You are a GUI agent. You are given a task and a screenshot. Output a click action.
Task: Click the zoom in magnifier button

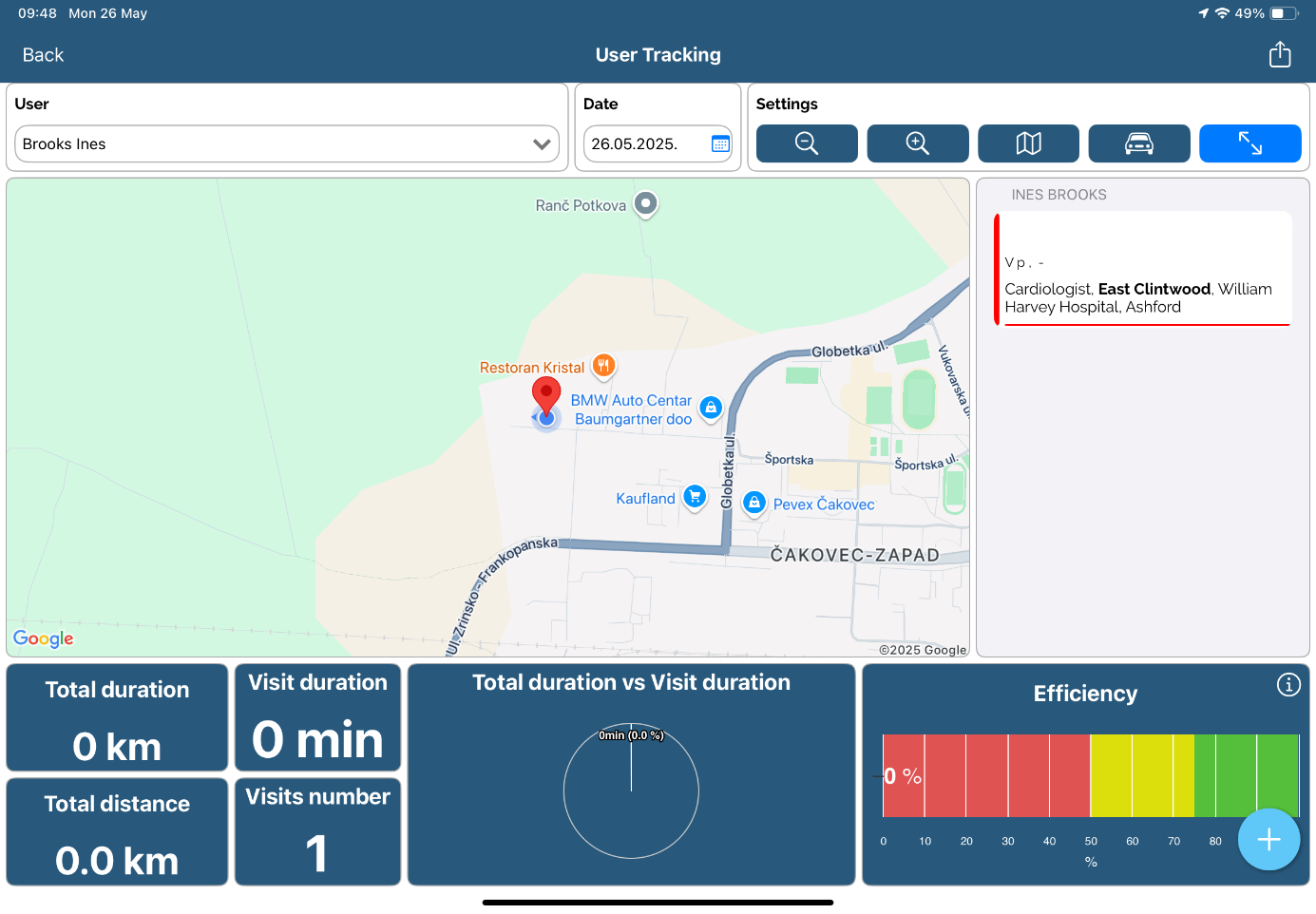[x=917, y=143]
